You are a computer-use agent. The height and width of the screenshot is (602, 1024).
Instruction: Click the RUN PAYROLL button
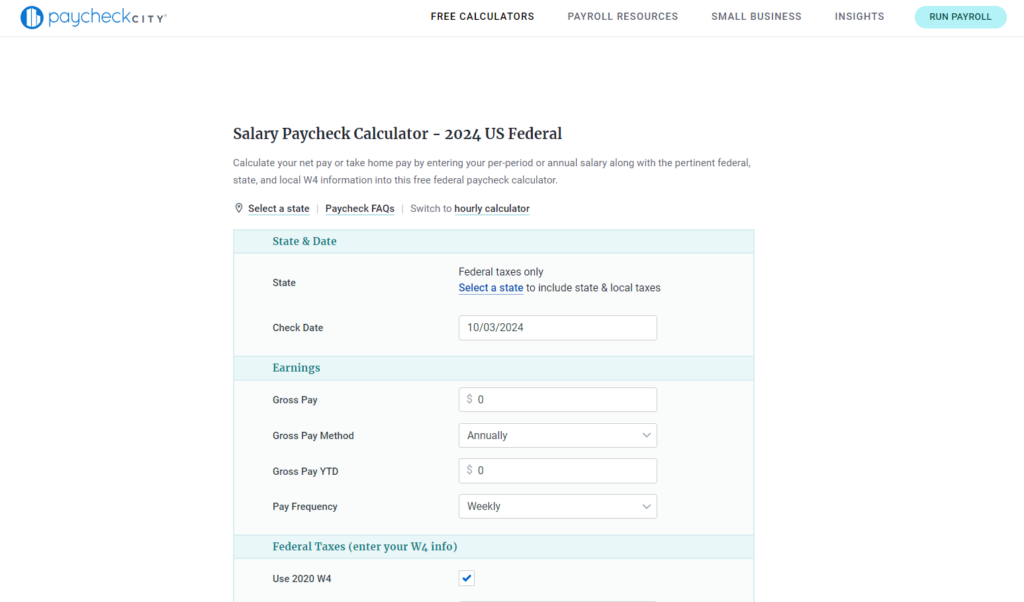[959, 16]
